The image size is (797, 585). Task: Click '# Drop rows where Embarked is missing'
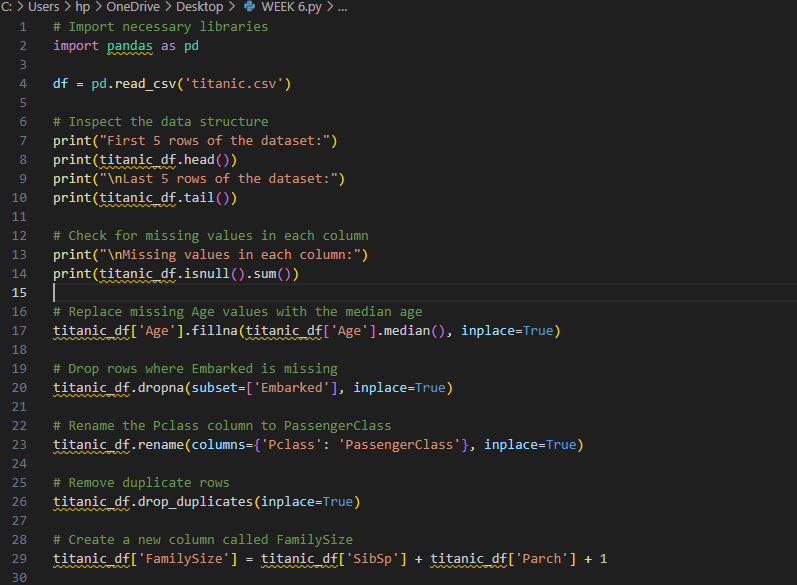(x=195, y=369)
